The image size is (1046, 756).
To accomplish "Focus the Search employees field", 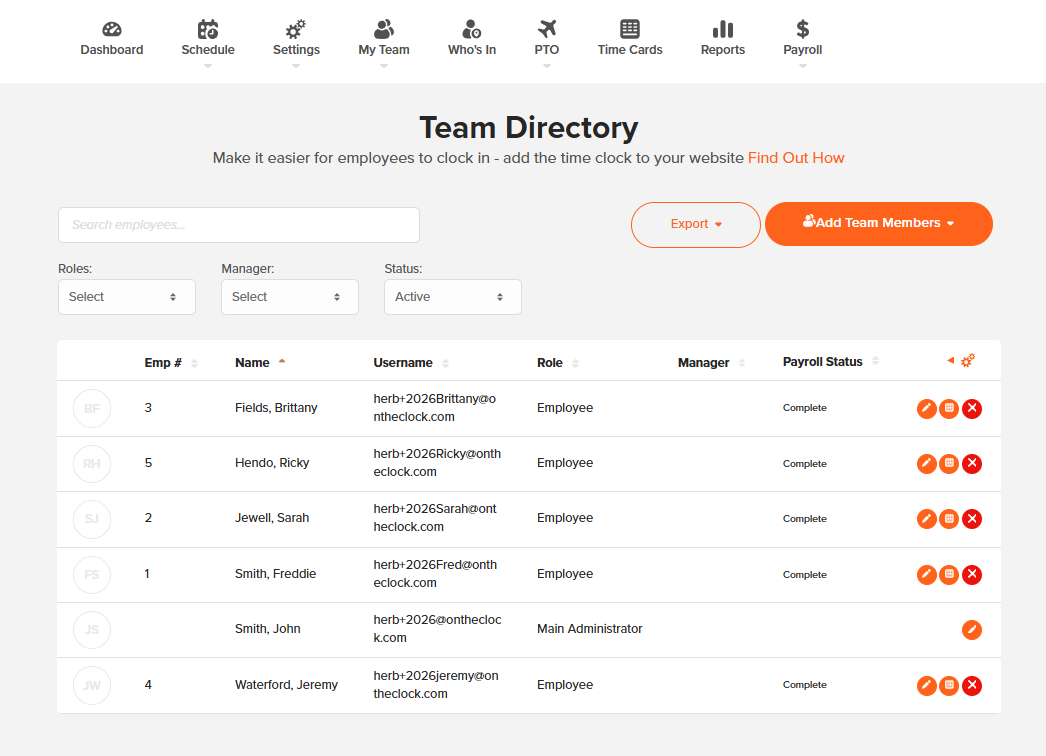I will (x=239, y=225).
